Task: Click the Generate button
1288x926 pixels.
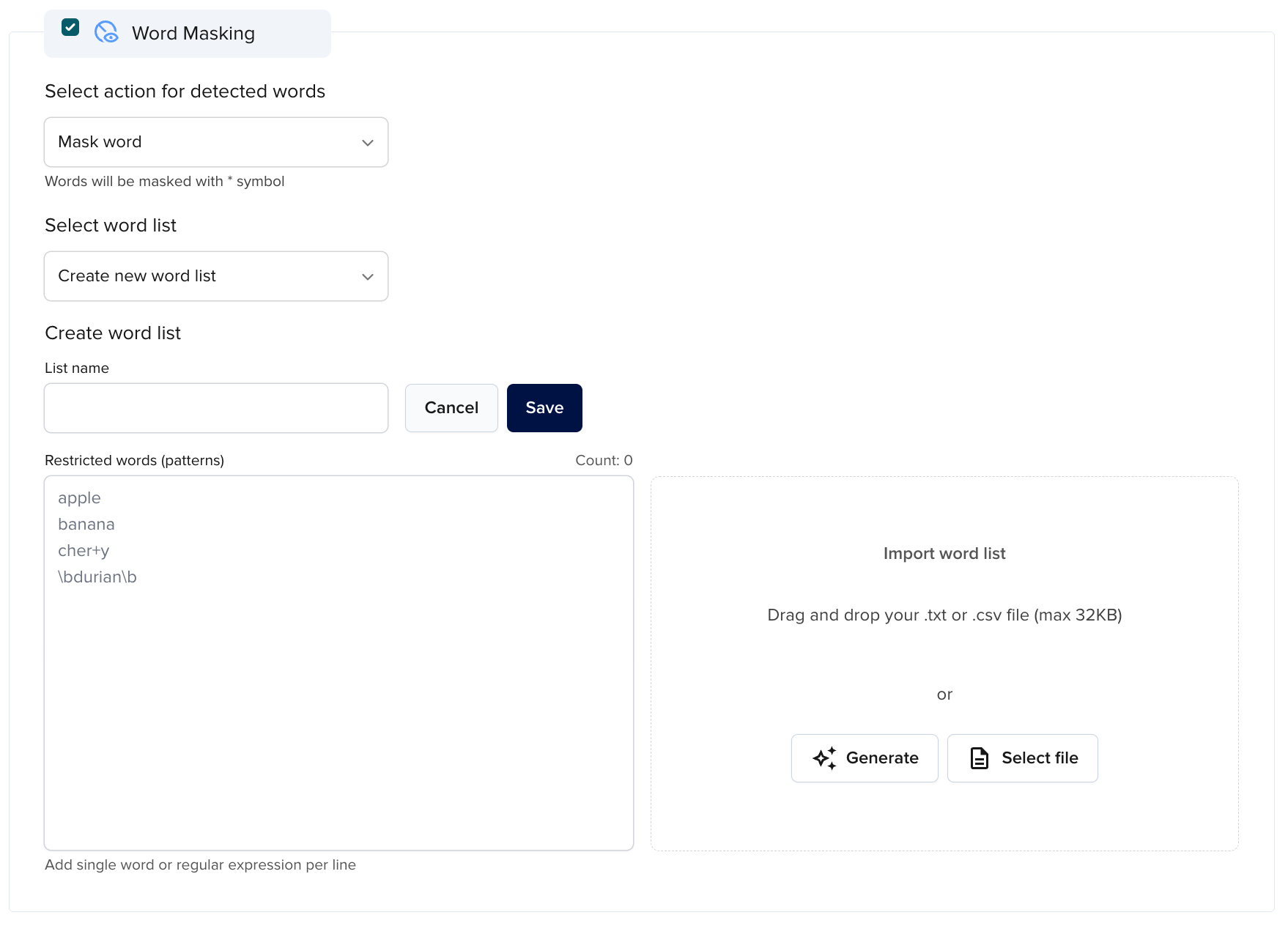Action: [x=864, y=758]
